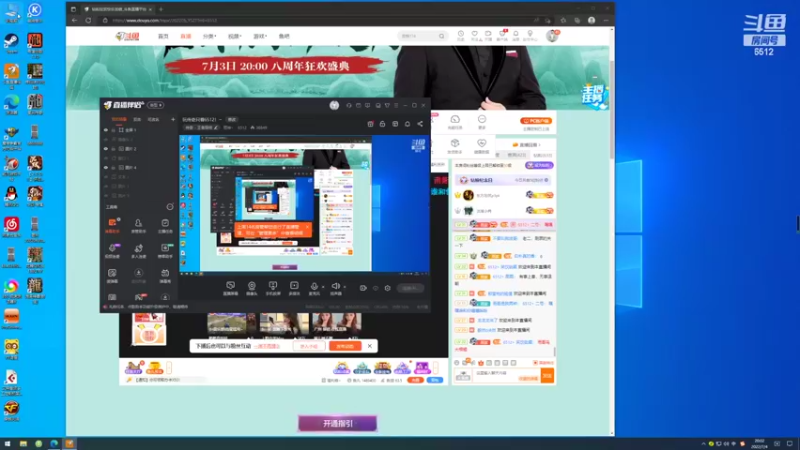Click the browser address bar
800x450 pixels.
pyautogui.click(x=321, y=20)
